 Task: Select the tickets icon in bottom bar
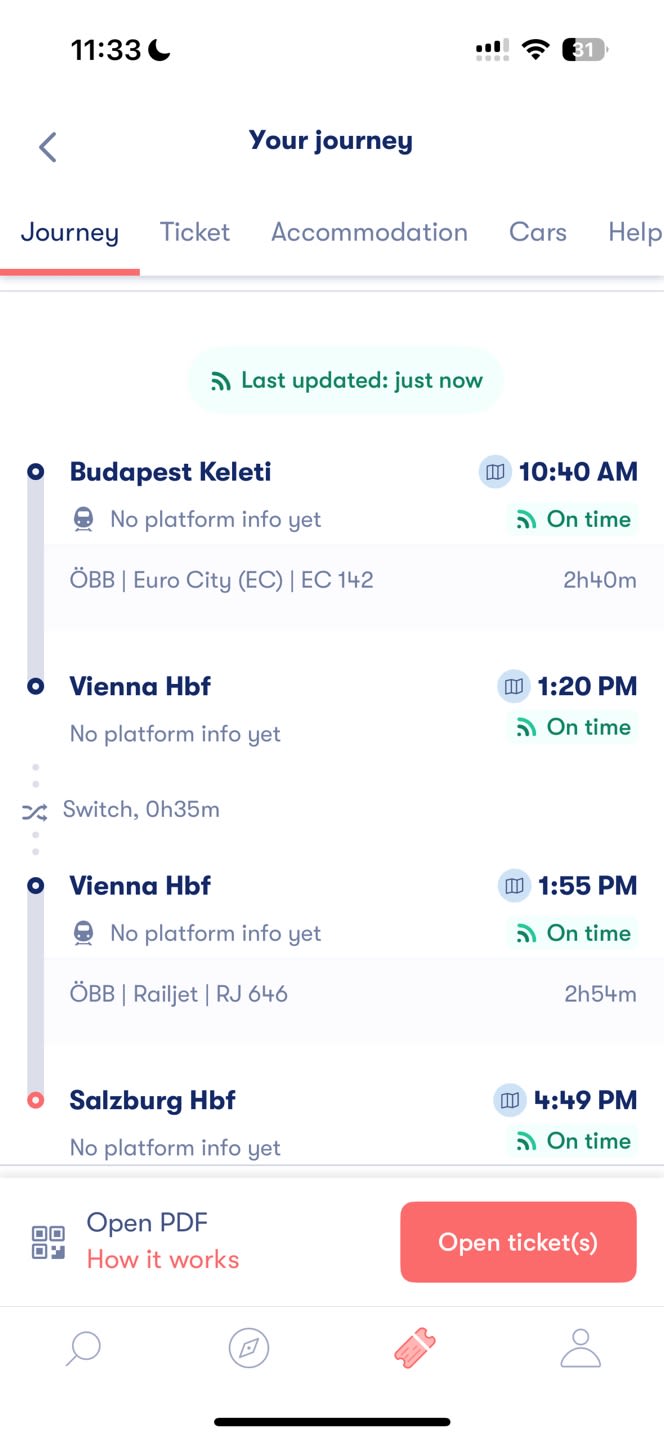(x=415, y=1350)
